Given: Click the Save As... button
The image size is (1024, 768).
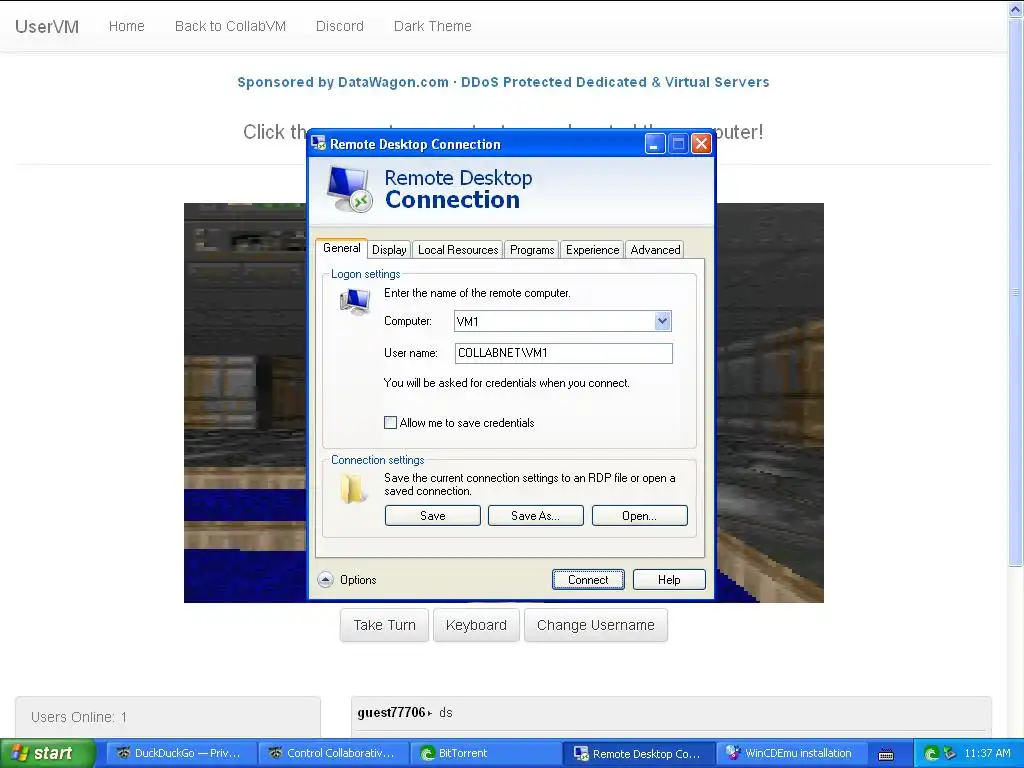Looking at the screenshot, I should point(536,515).
